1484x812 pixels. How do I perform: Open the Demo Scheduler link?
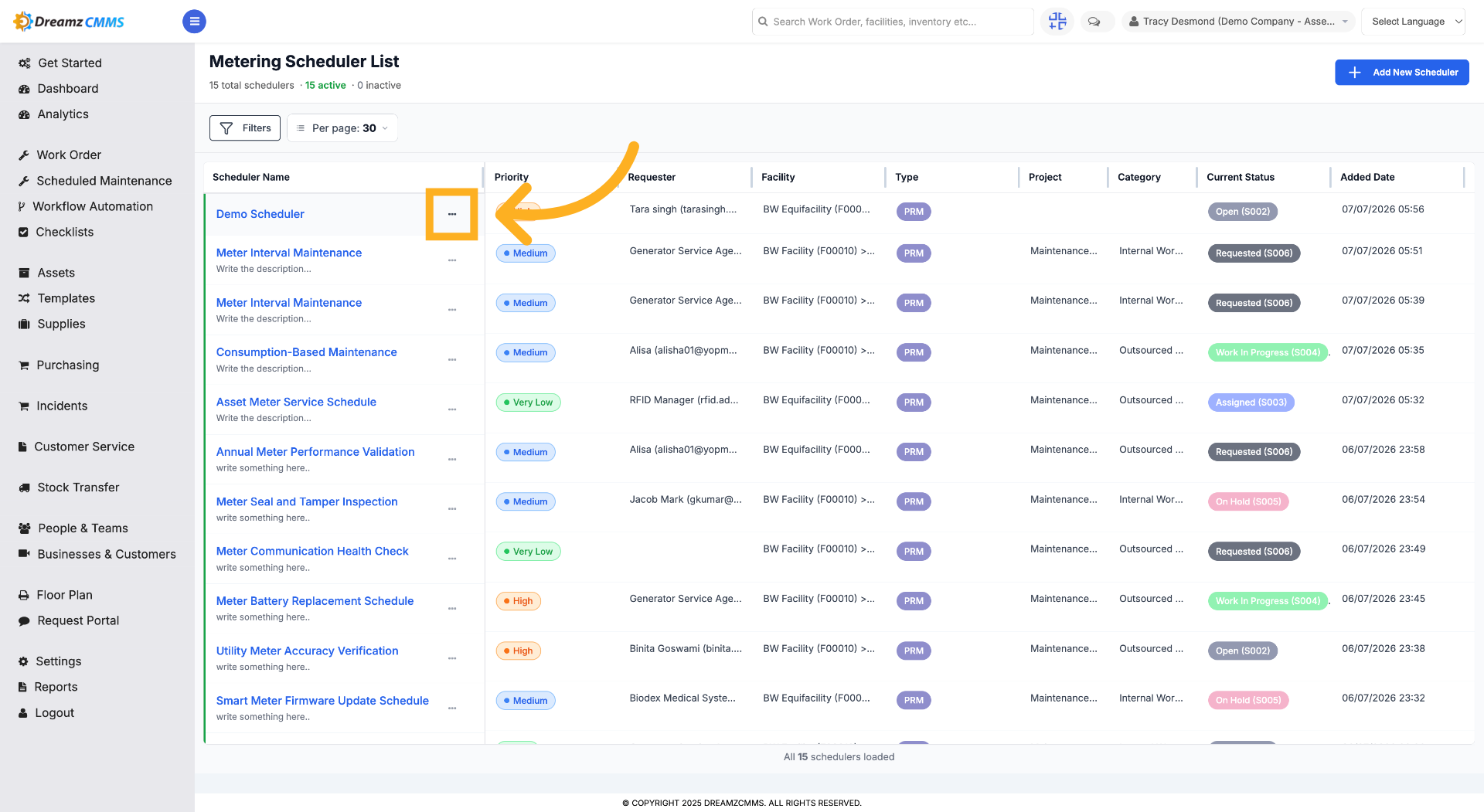pos(260,214)
